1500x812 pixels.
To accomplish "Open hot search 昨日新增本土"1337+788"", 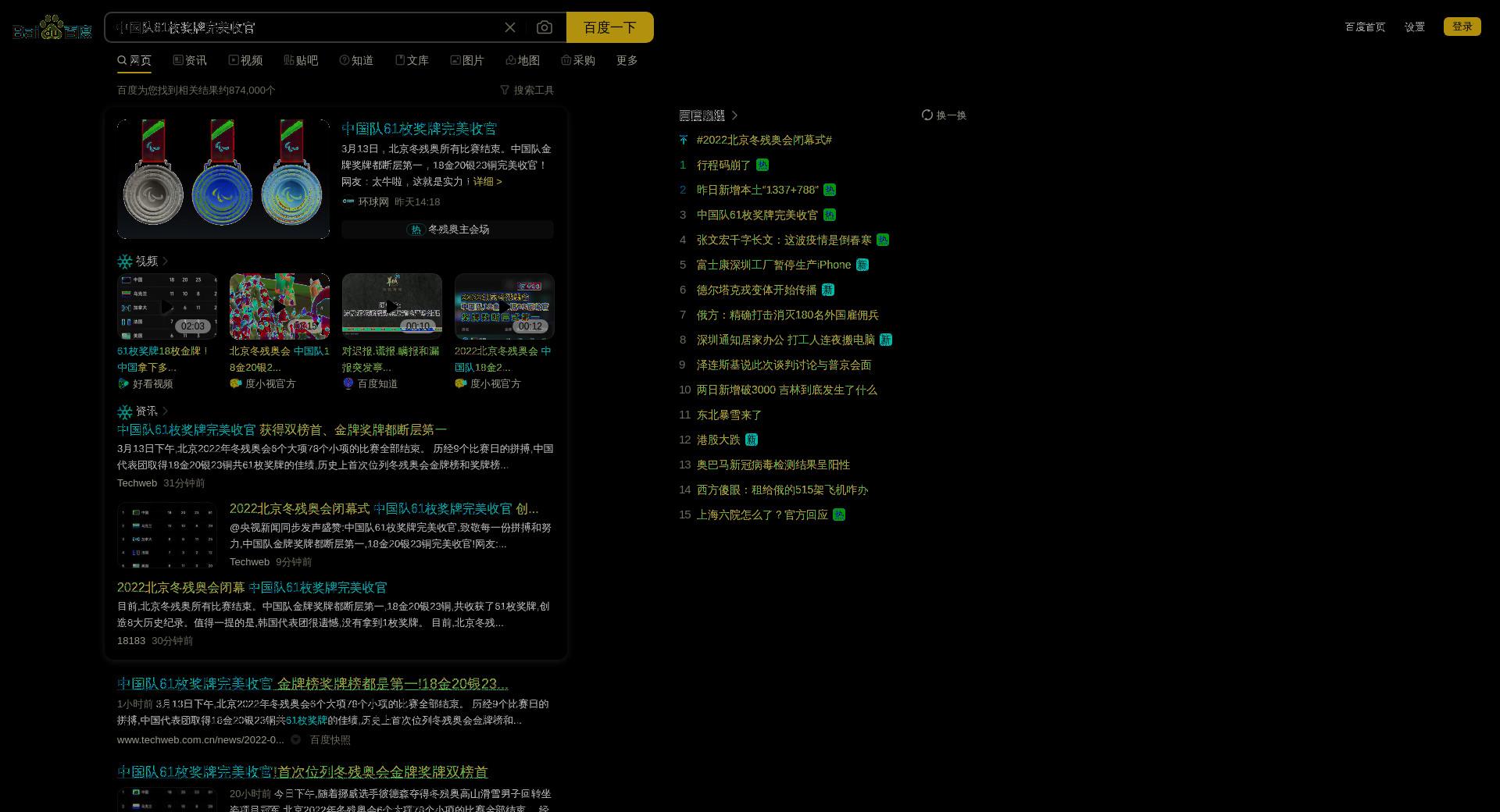I will pyautogui.click(x=758, y=190).
